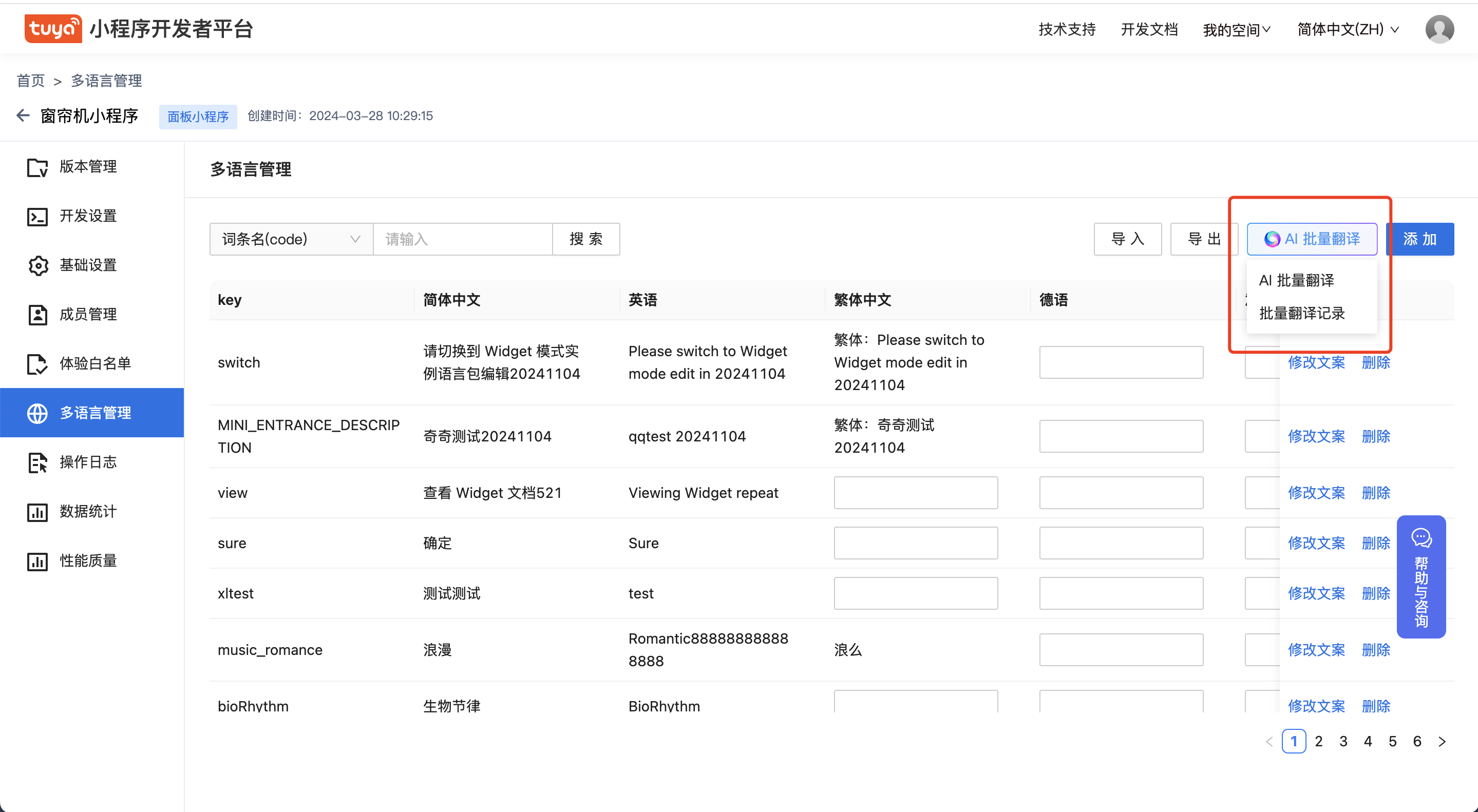The image size is (1478, 812).
Task: Go to page 2 in pagination
Action: (1318, 742)
